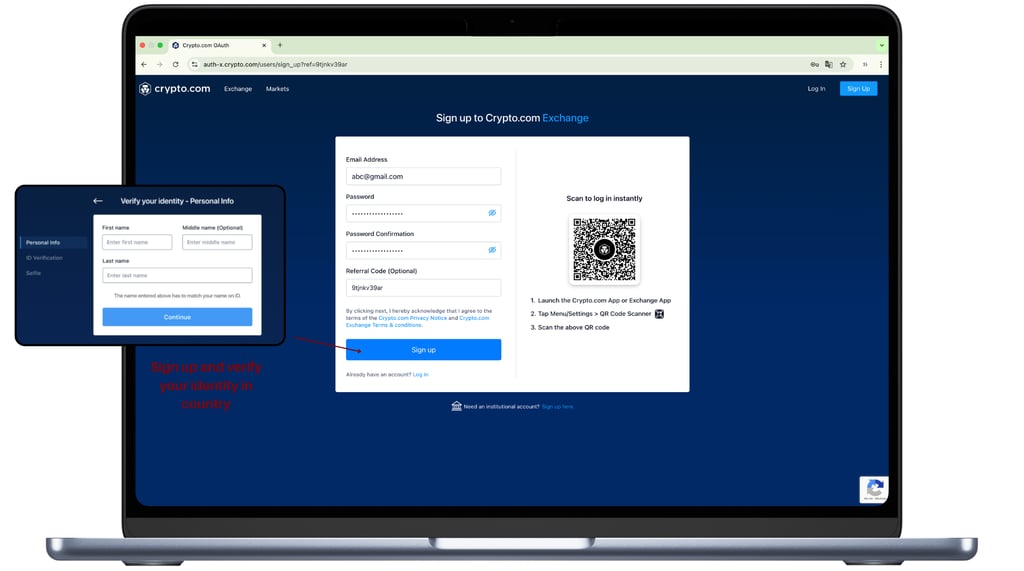This screenshot has height=571, width=1024.
Task: Open Exchange Terms & conditions link
Action: coord(383,325)
